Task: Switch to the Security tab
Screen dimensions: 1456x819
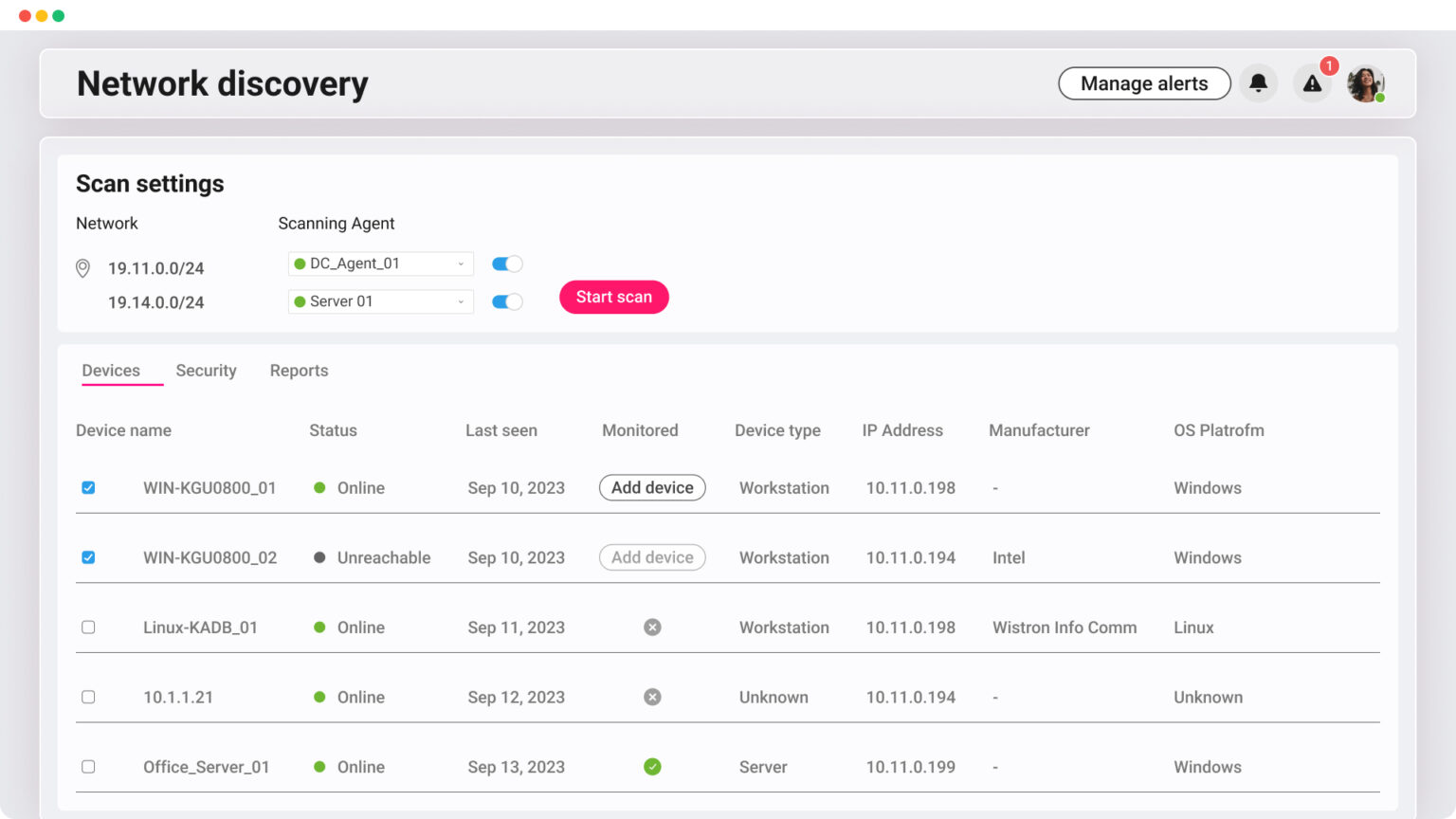Action: click(x=206, y=371)
